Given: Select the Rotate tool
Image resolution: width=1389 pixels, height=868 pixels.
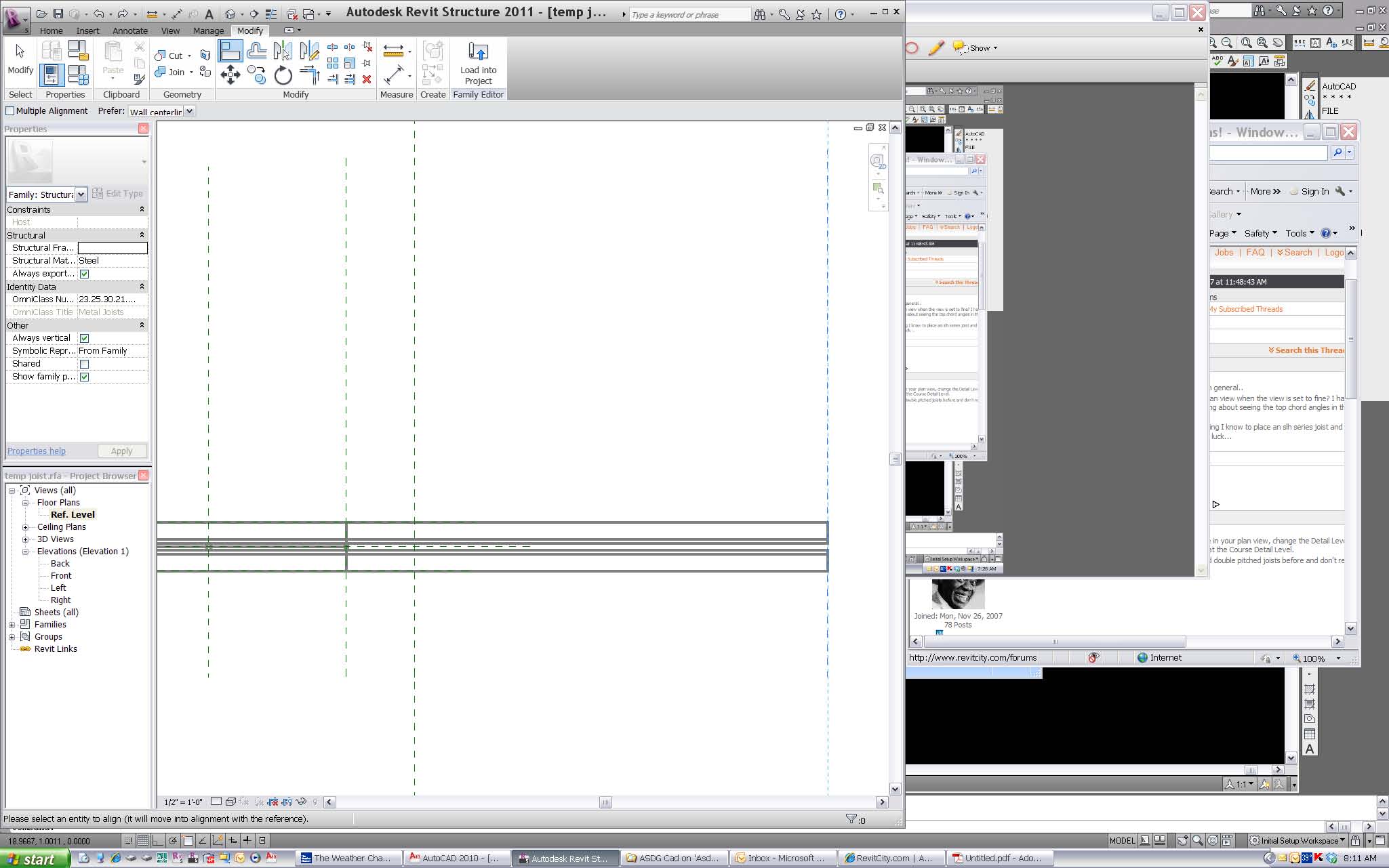Looking at the screenshot, I should coord(283,75).
